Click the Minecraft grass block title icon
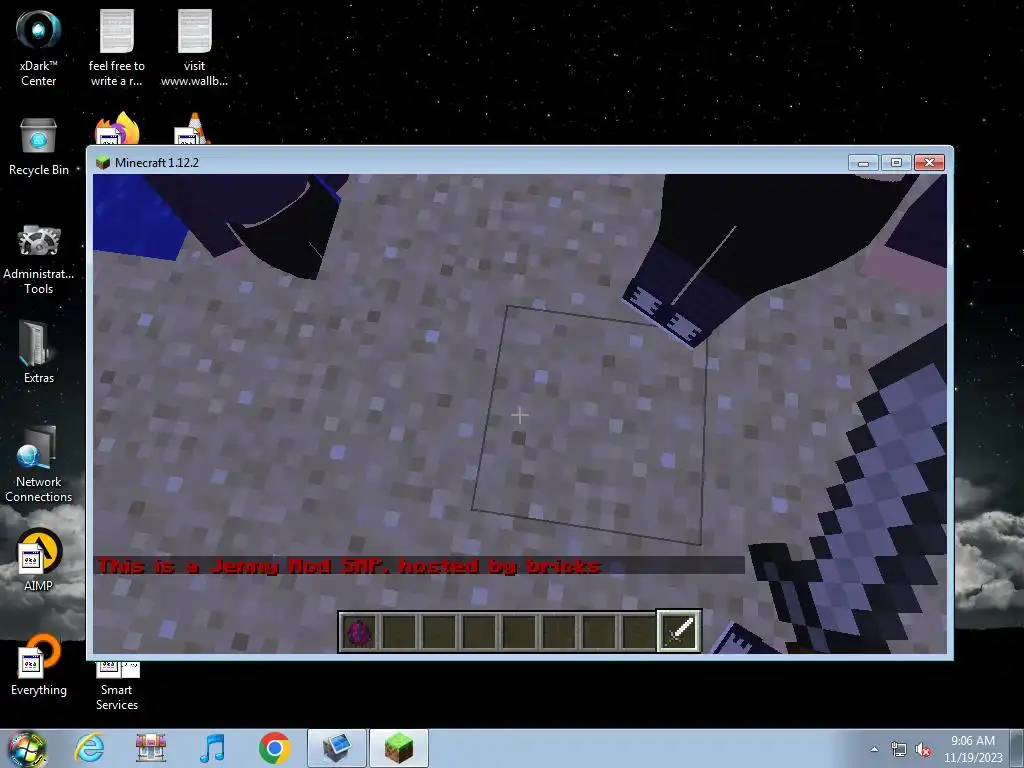This screenshot has height=768, width=1024. click(x=103, y=163)
